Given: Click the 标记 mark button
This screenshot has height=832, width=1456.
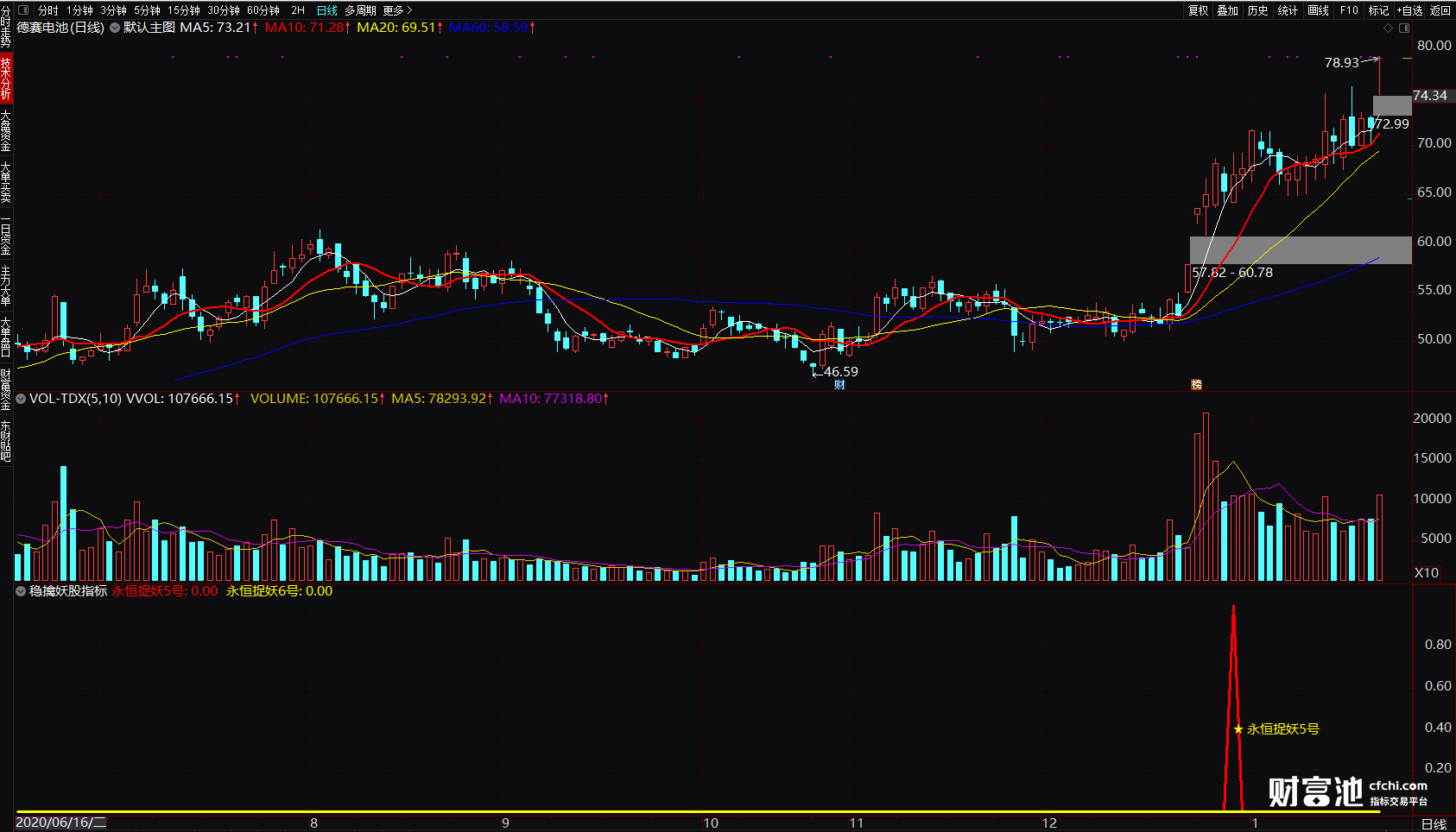Looking at the screenshot, I should [x=1379, y=10].
